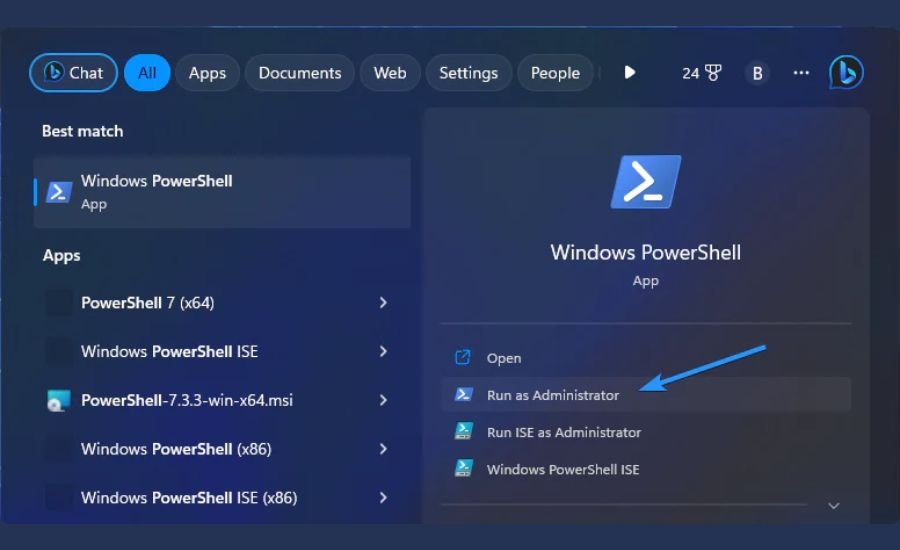Click the large PowerShell logo in details pane

646,182
